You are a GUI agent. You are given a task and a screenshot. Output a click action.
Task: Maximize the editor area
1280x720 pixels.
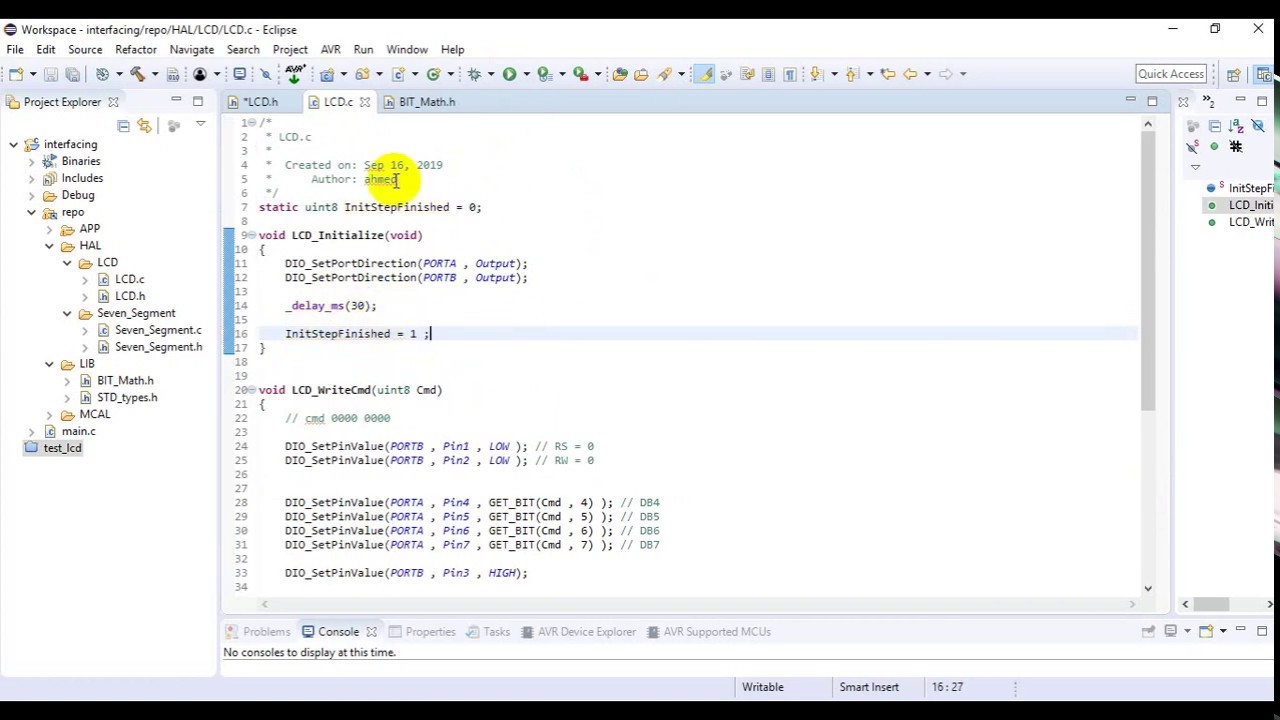1152,101
